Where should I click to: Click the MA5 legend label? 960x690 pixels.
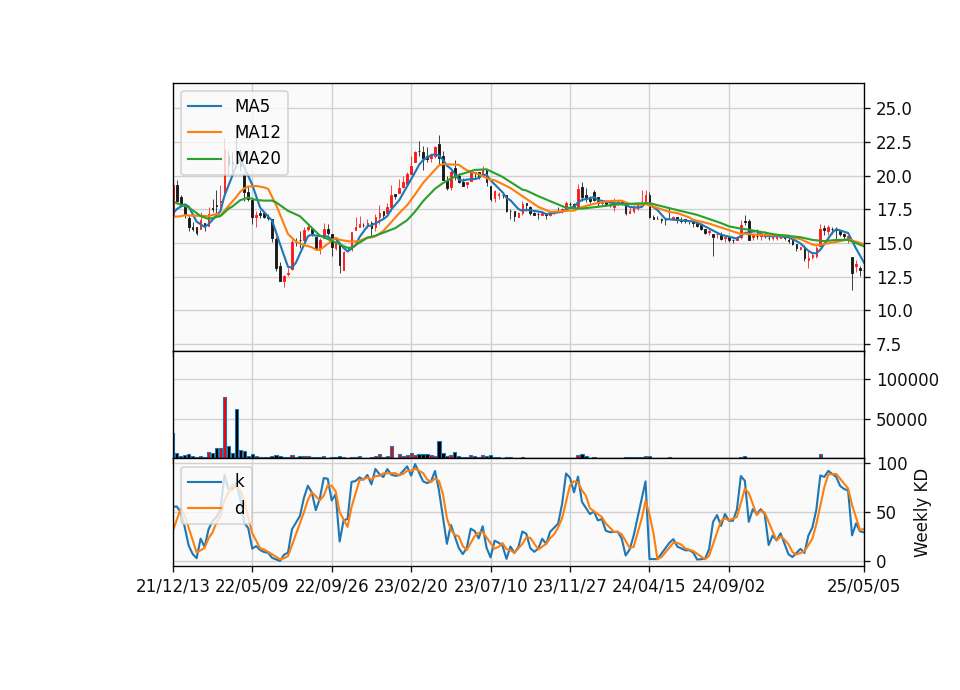(x=252, y=106)
